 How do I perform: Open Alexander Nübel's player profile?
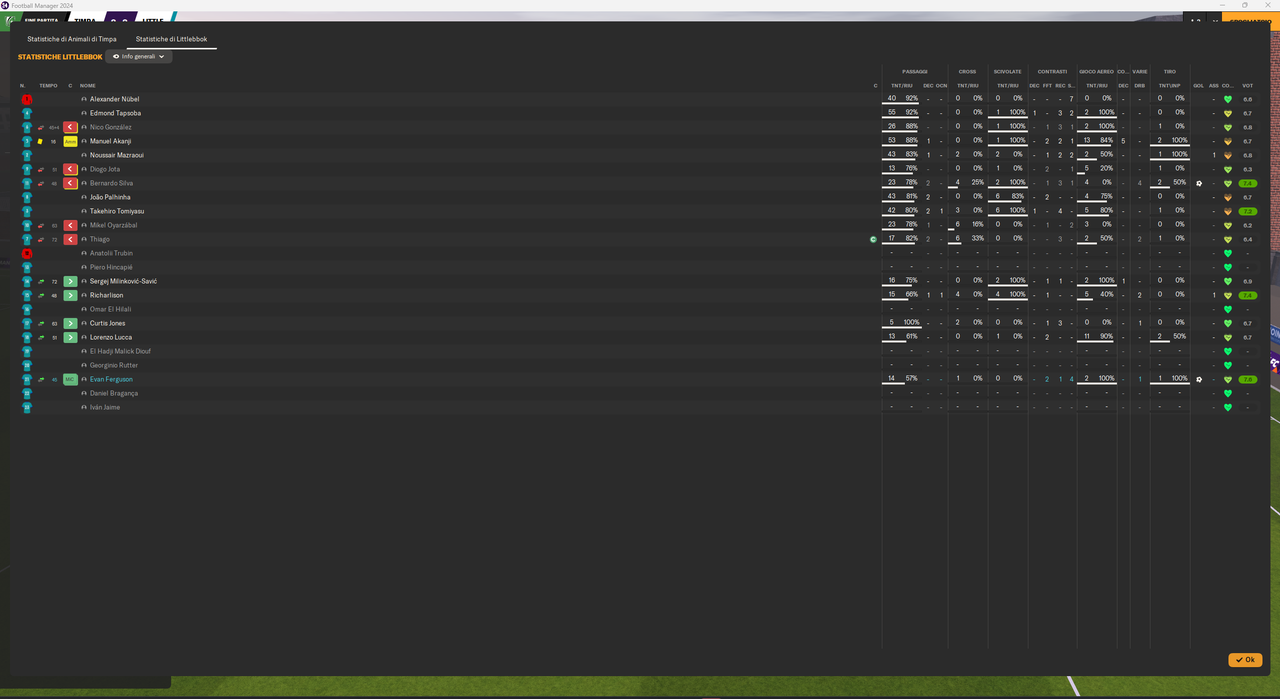click(115, 99)
